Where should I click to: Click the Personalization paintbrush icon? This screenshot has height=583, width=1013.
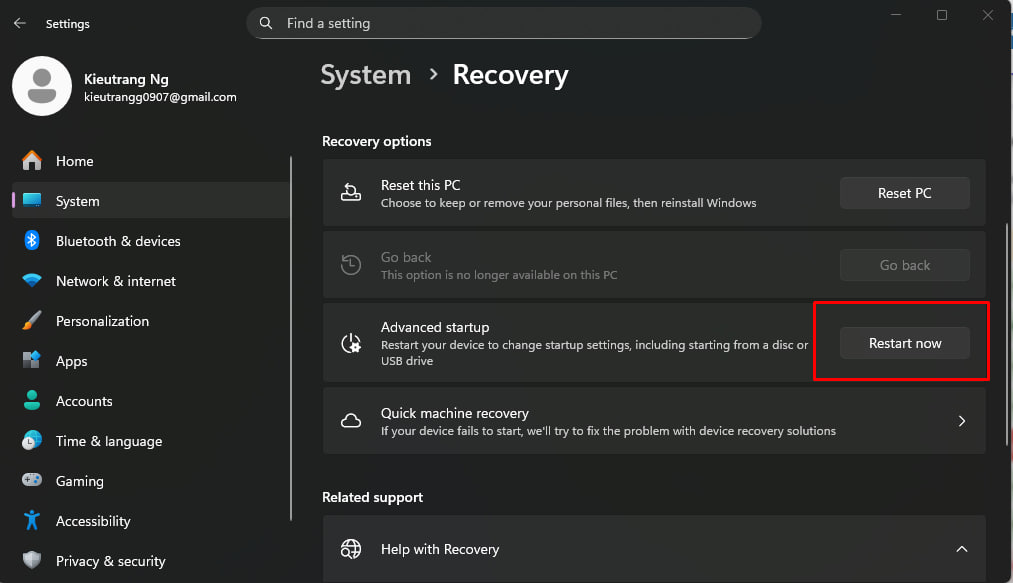pyautogui.click(x=32, y=321)
